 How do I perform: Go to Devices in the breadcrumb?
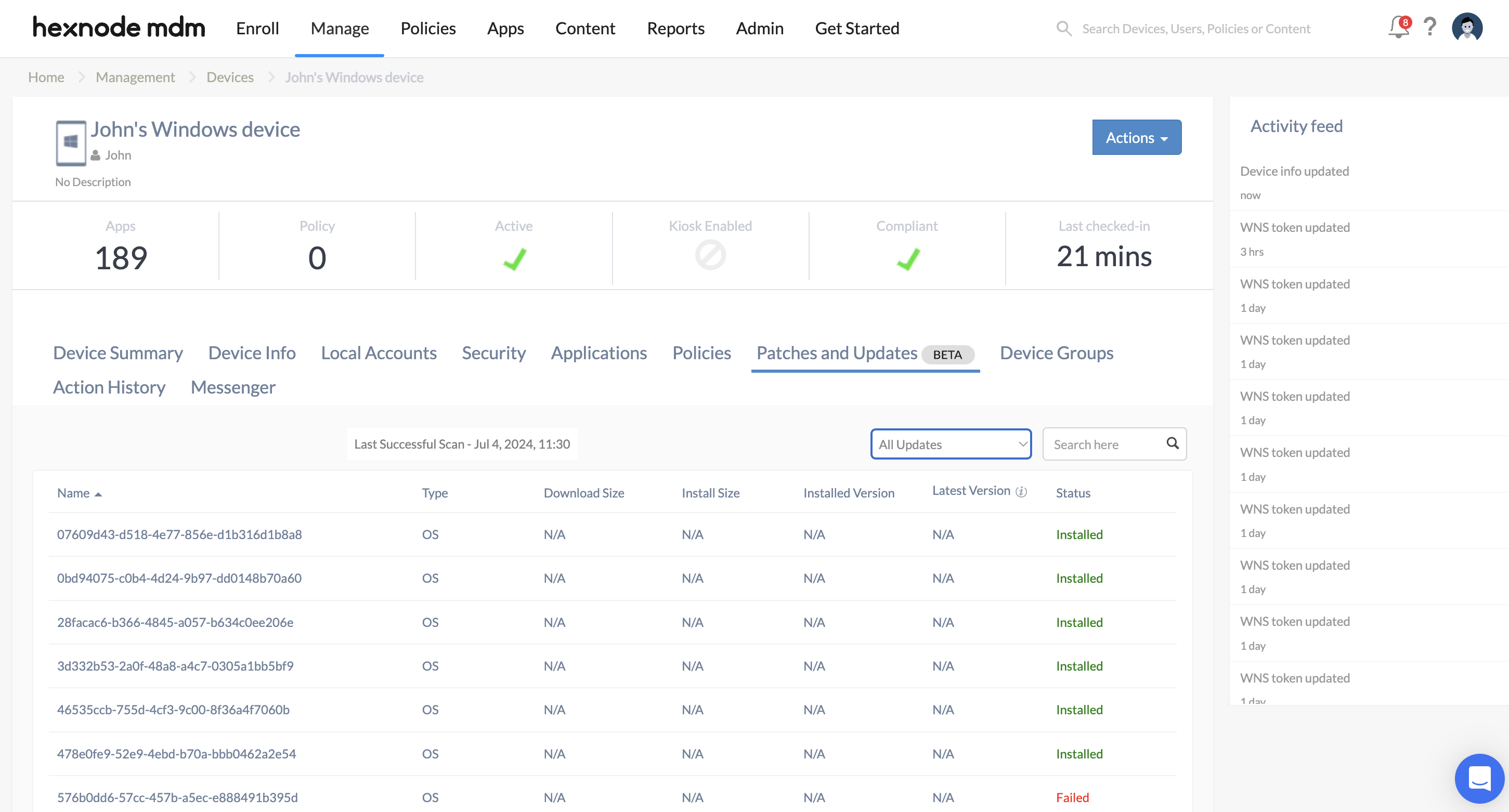pos(230,77)
